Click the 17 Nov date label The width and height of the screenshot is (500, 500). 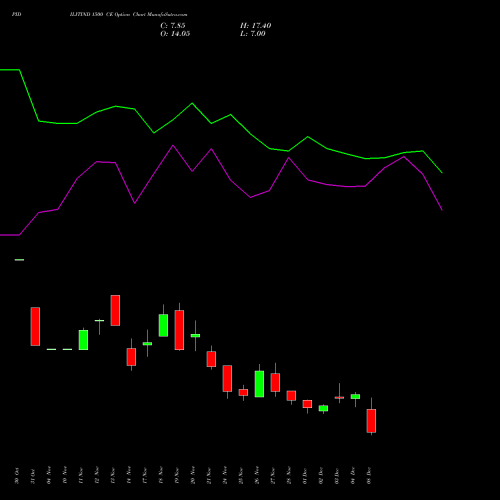pos(145,476)
